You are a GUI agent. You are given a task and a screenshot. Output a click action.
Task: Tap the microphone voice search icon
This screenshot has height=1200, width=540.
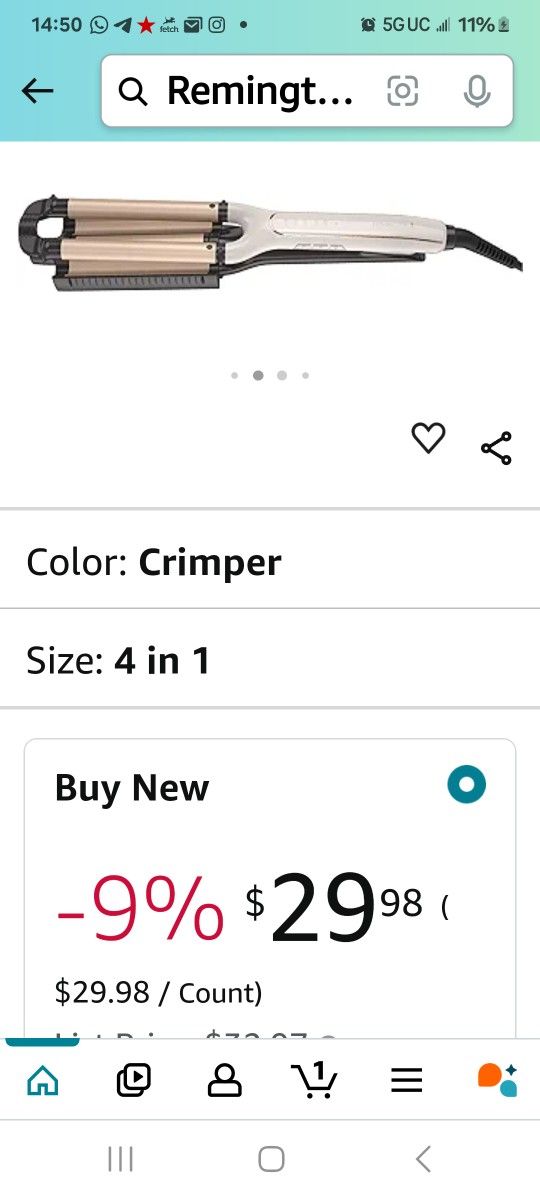point(477,91)
